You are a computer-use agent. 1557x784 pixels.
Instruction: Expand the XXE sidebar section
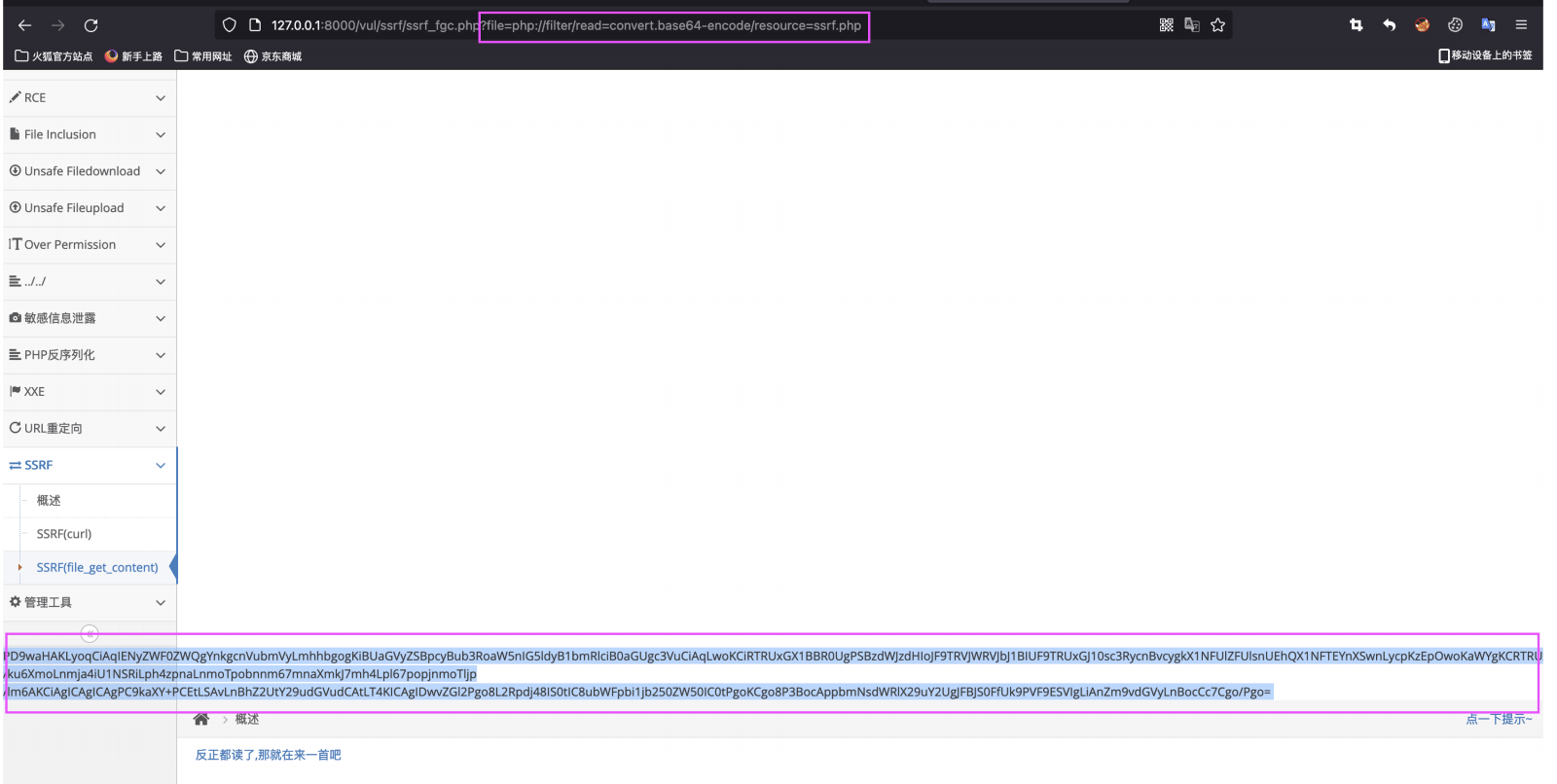90,391
